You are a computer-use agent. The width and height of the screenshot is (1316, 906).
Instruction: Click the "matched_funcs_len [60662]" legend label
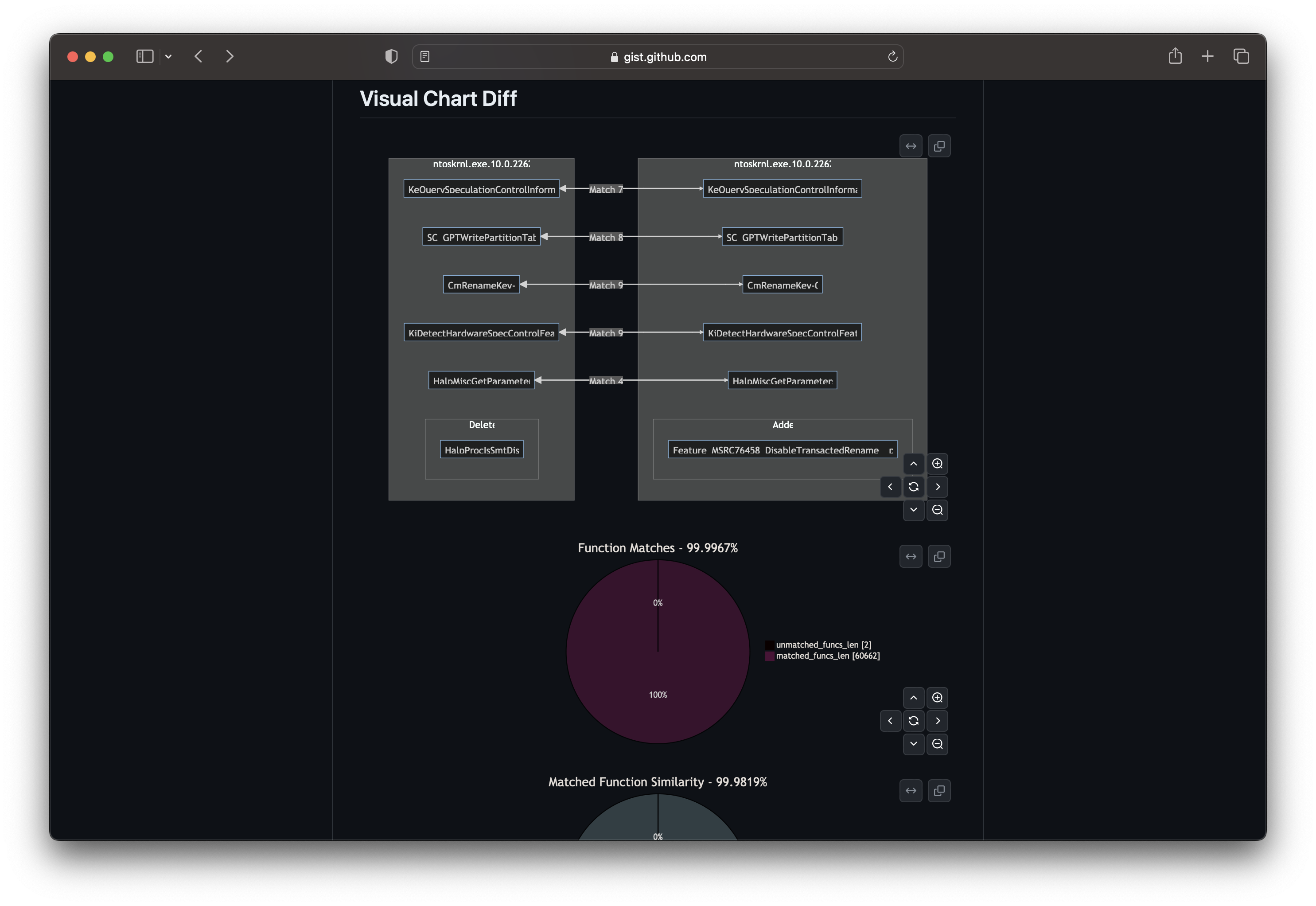[x=828, y=656]
